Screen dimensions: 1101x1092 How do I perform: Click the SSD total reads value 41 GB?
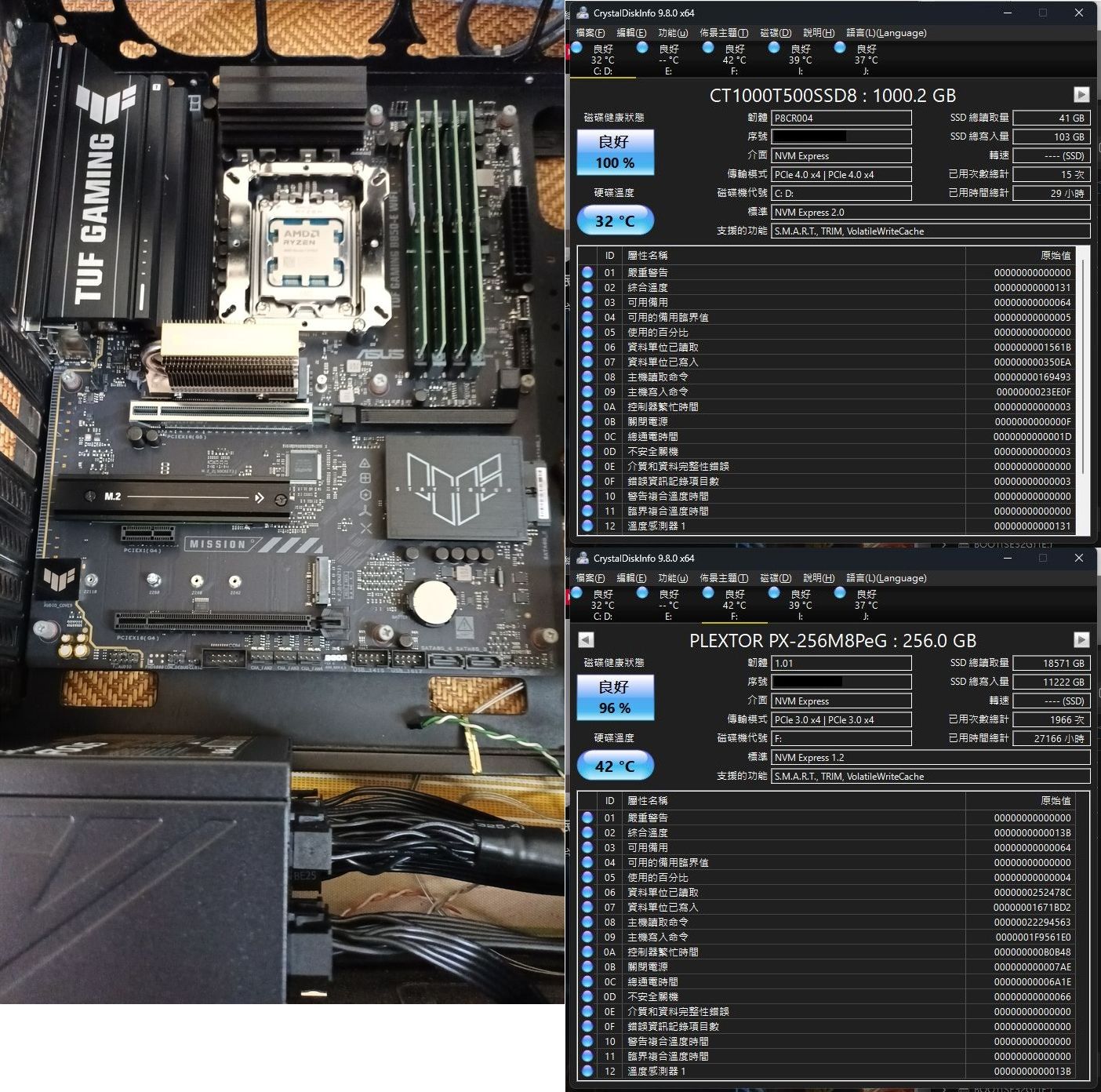pos(1052,118)
